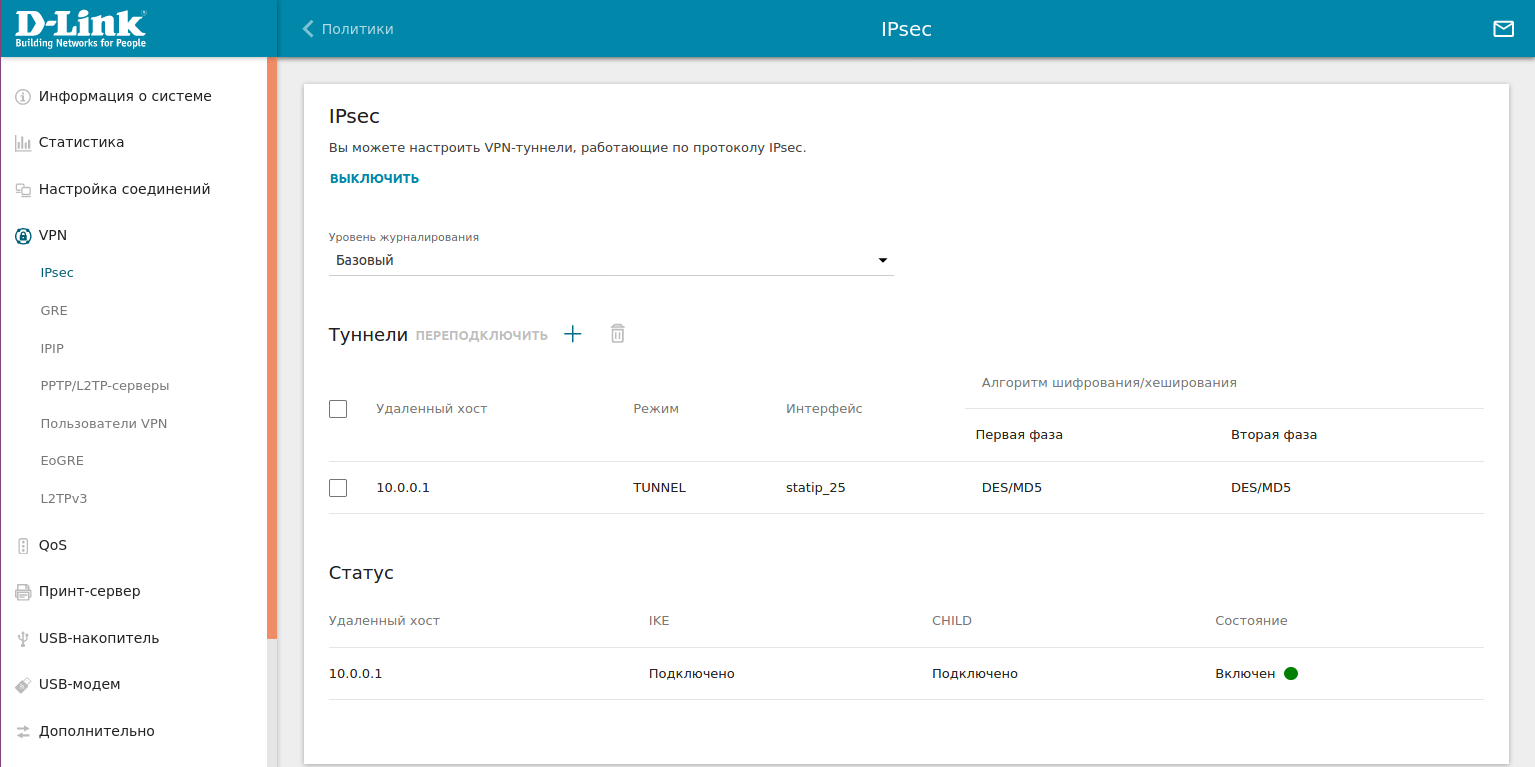Select the 10.0.0.1 tunnel checkbox
The width and height of the screenshot is (1535, 767).
coord(338,488)
